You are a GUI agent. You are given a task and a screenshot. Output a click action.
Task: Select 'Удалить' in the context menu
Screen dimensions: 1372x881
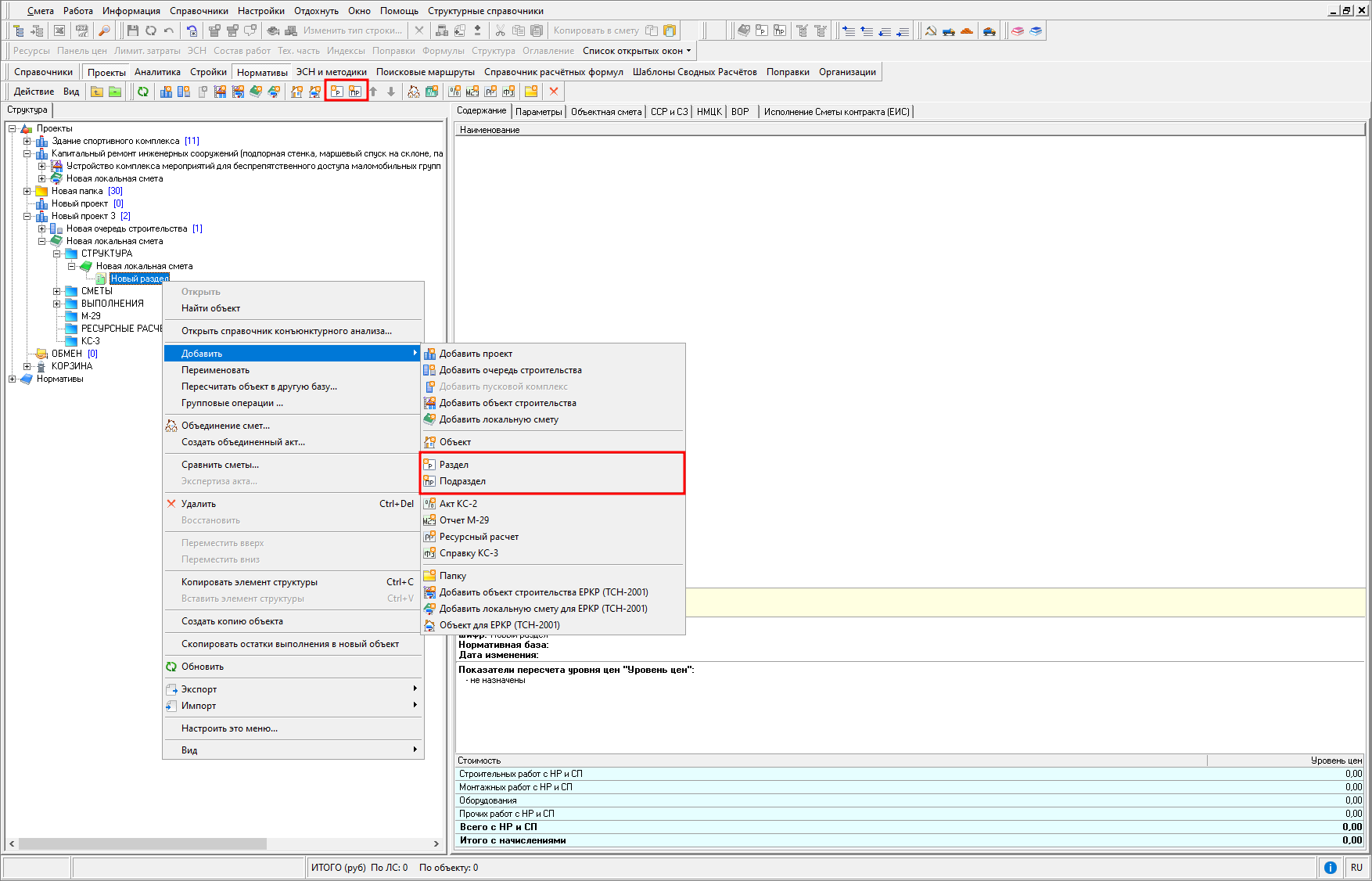[x=199, y=504]
